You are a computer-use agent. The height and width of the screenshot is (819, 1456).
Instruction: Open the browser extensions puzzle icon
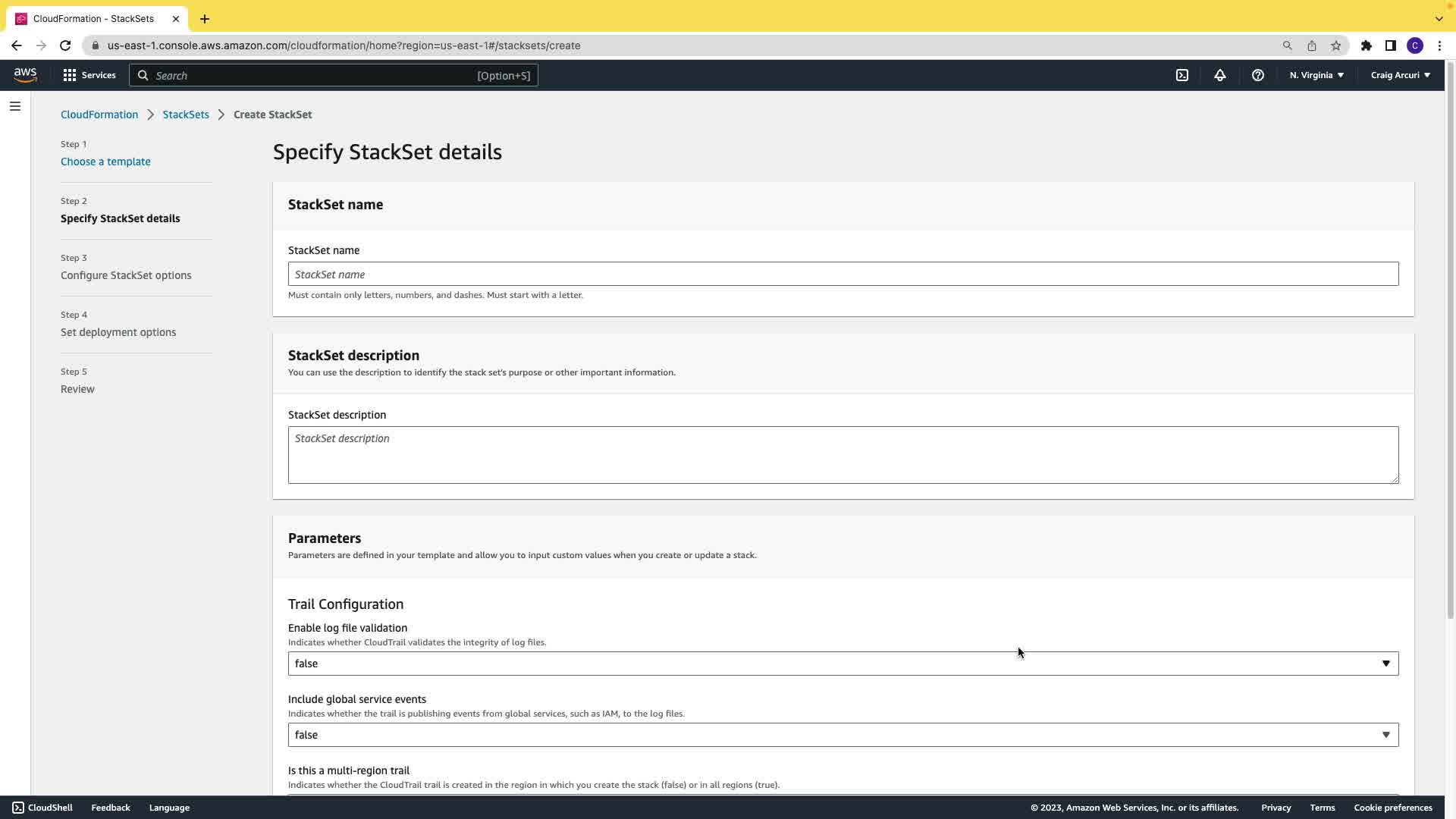1367,45
